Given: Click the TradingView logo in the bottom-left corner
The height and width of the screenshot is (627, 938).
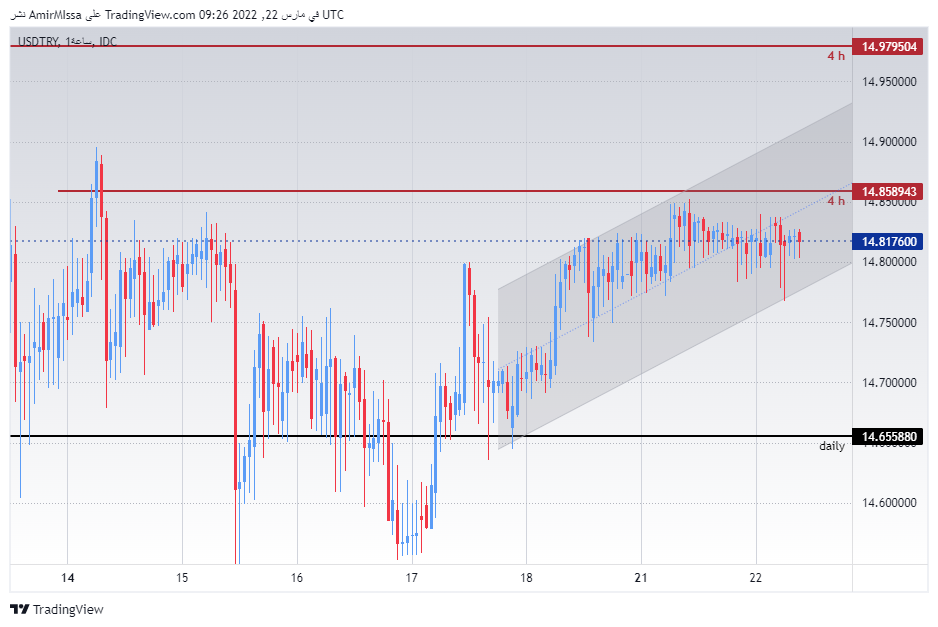Looking at the screenshot, I should pos(57,609).
